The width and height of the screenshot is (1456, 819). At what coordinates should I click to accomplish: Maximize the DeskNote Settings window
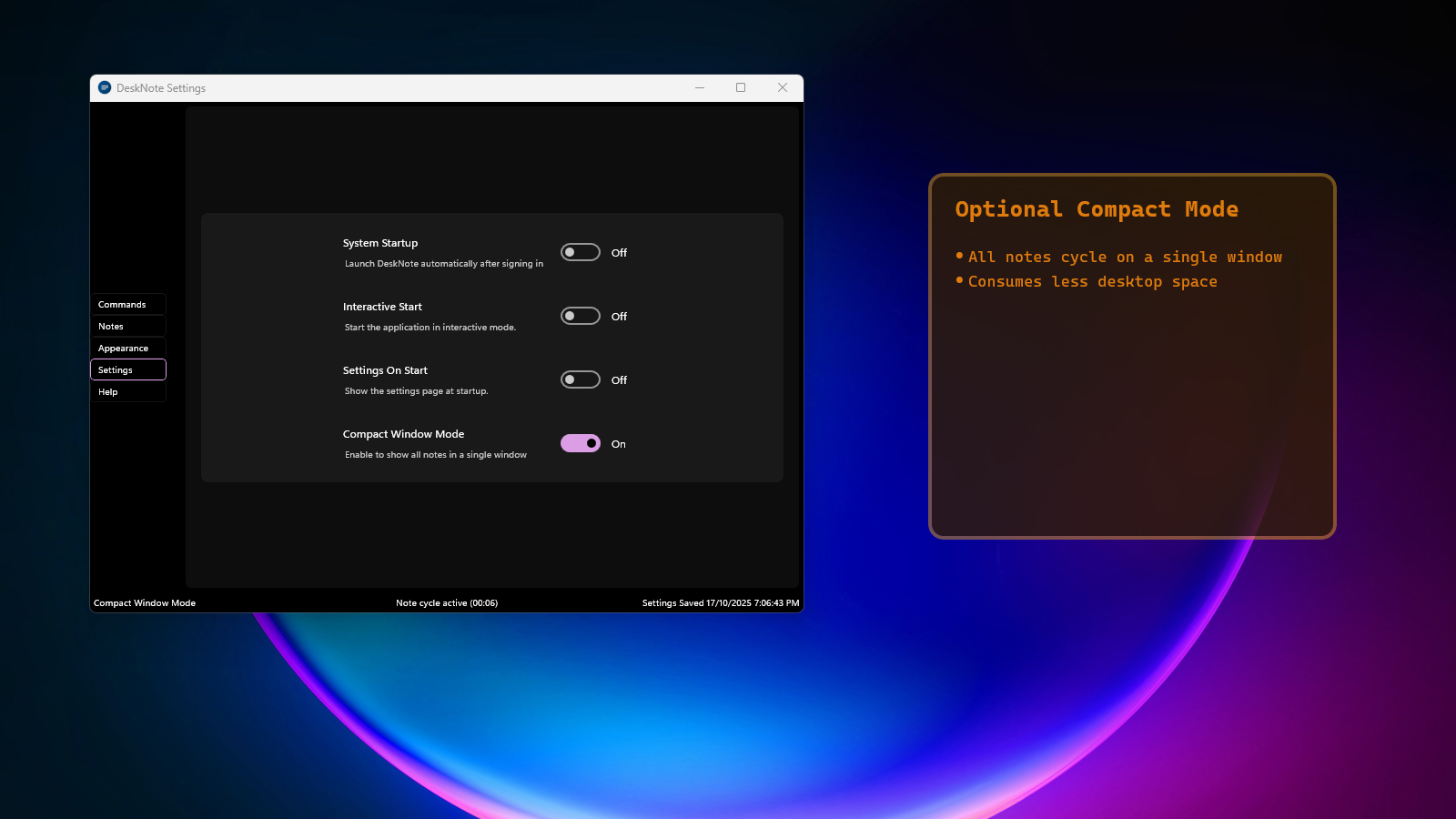pyautogui.click(x=740, y=87)
